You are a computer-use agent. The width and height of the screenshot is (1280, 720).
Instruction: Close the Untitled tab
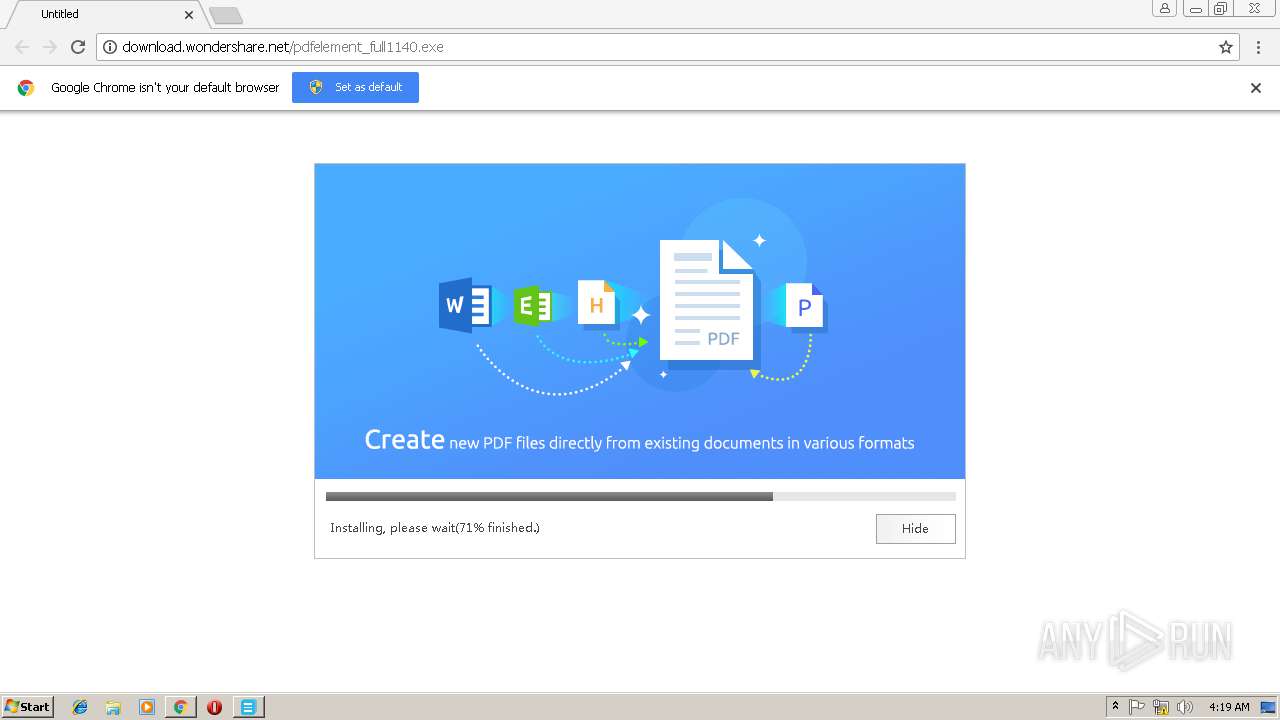click(x=189, y=14)
